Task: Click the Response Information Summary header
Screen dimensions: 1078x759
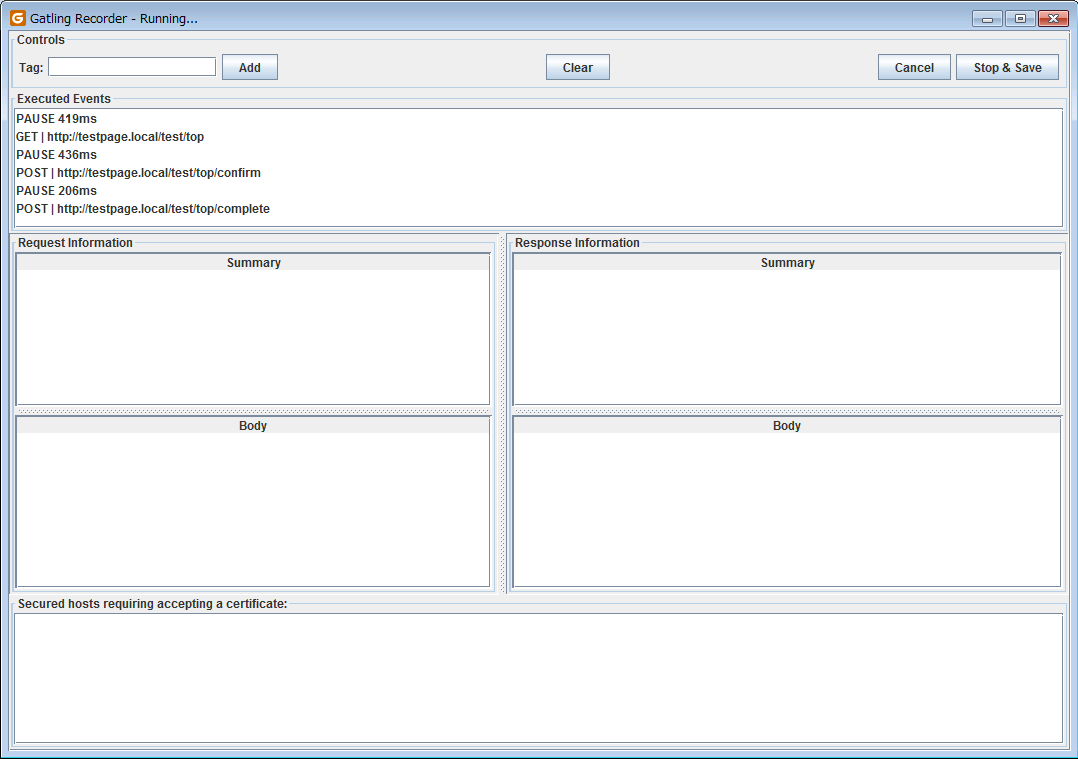Action: (787, 263)
